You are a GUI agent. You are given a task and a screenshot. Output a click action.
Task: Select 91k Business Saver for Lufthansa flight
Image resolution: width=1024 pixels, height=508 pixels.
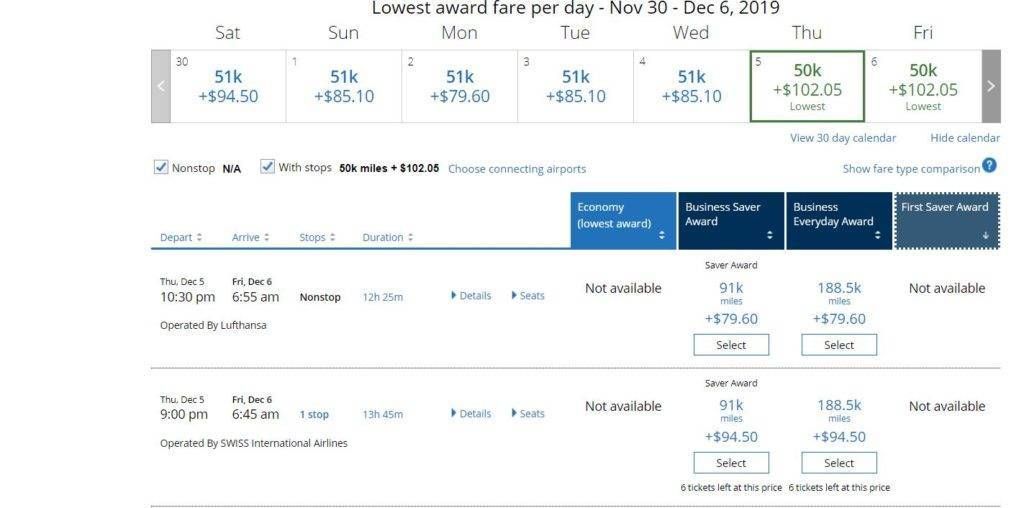[x=731, y=345]
